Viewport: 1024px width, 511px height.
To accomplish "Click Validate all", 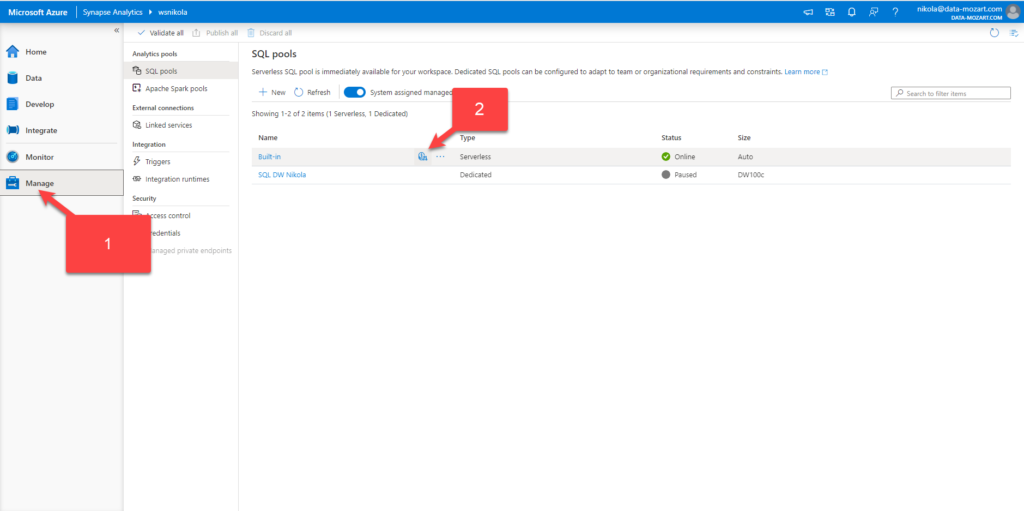I will (x=160, y=33).
